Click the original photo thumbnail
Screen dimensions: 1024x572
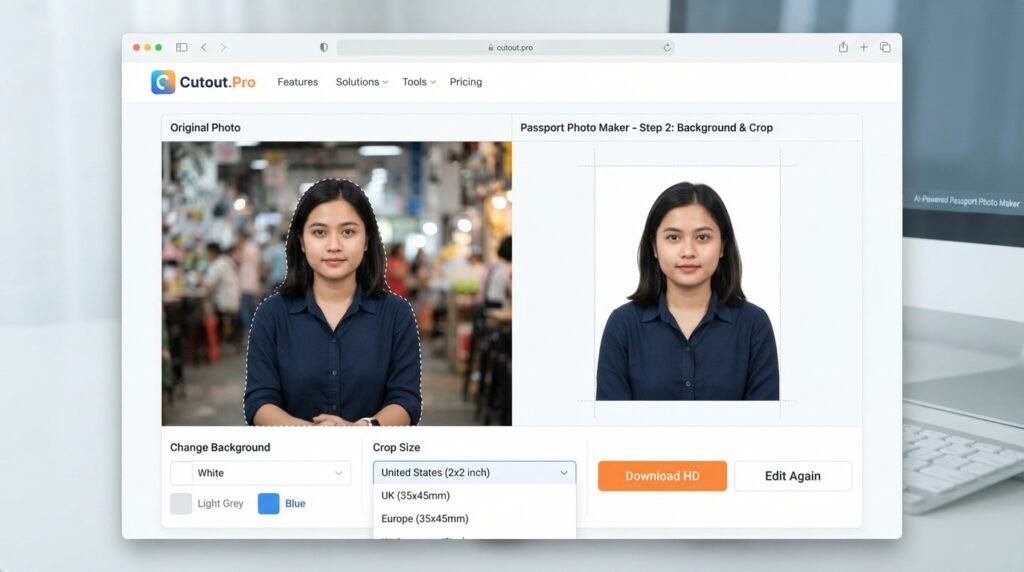pos(337,283)
